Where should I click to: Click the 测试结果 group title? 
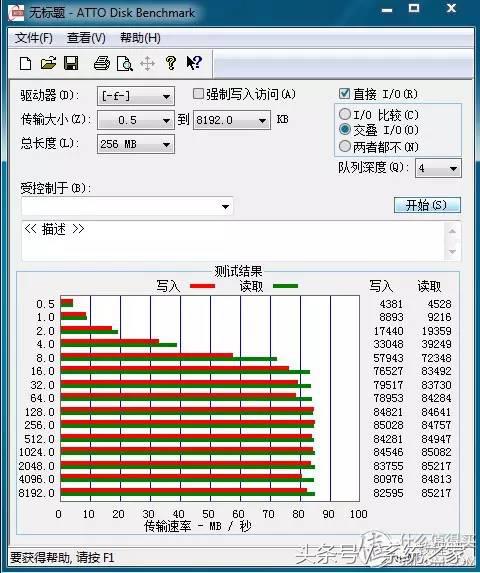pos(238,271)
